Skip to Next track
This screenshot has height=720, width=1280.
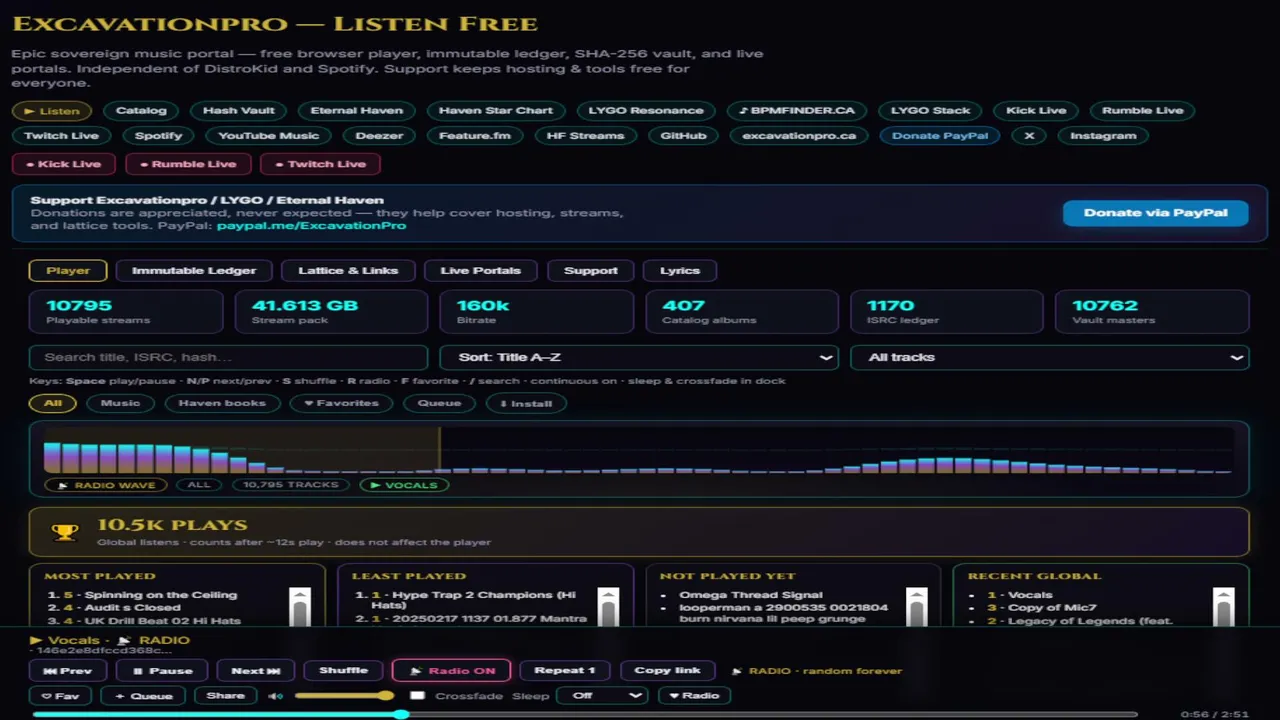pos(256,671)
